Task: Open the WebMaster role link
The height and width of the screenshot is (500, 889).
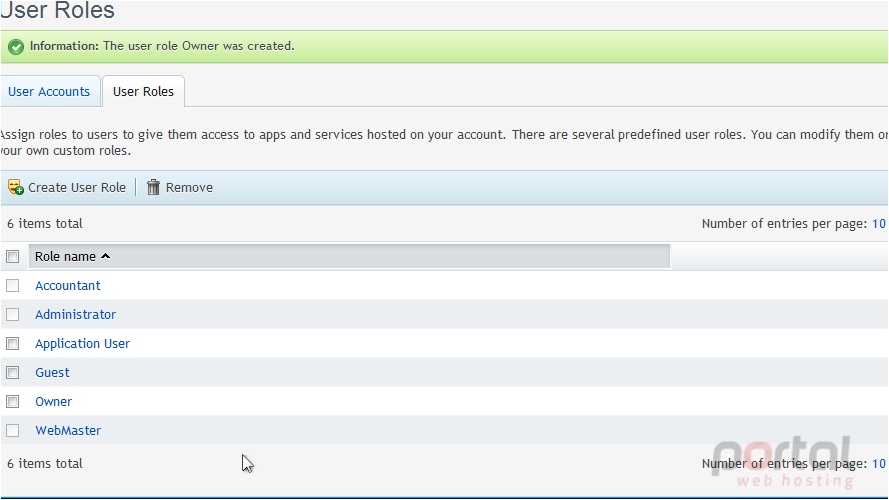Action: 68,430
